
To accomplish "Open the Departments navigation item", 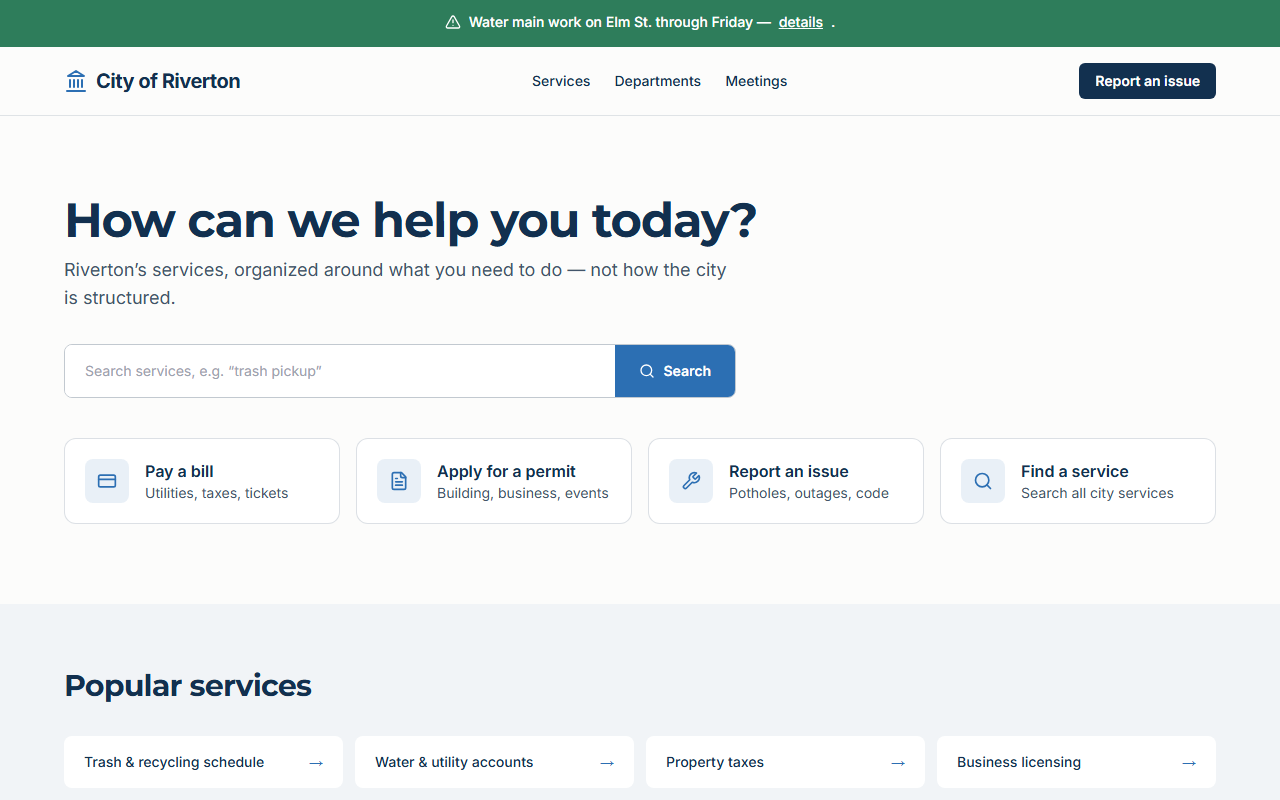I will click(x=658, y=81).
